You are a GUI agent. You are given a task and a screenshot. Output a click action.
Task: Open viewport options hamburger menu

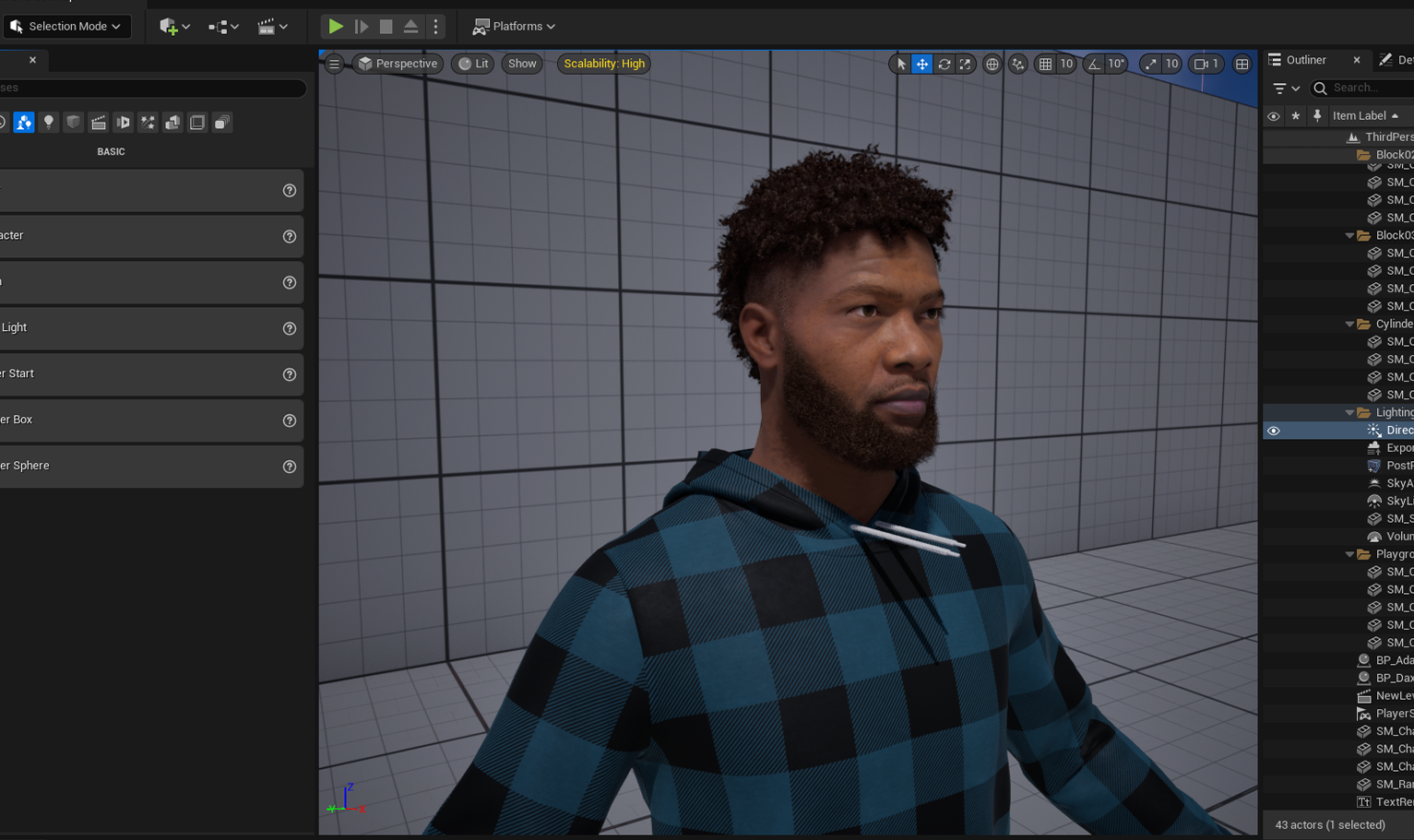334,64
